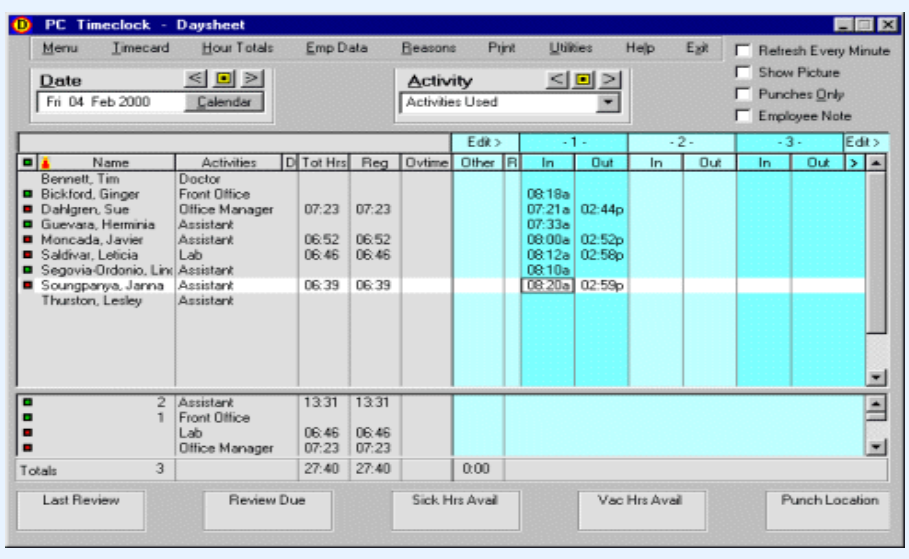Select Bennett, Tim row
The image size is (909, 559).
coord(441,179)
